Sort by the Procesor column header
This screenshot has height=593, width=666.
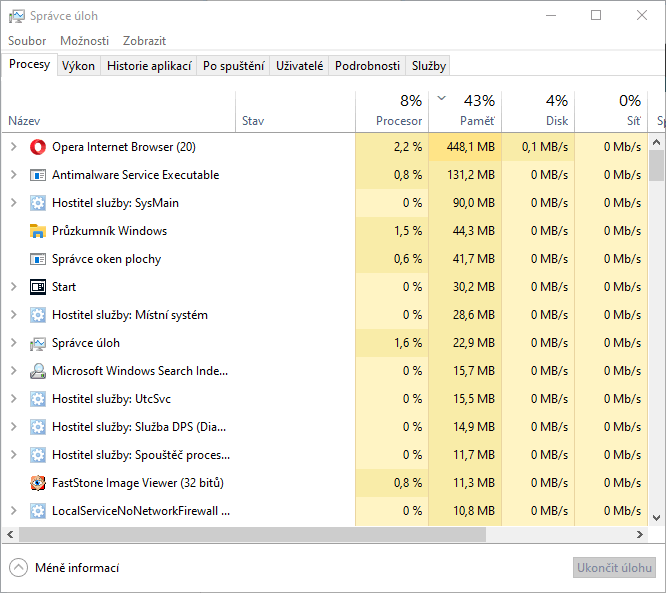point(392,111)
